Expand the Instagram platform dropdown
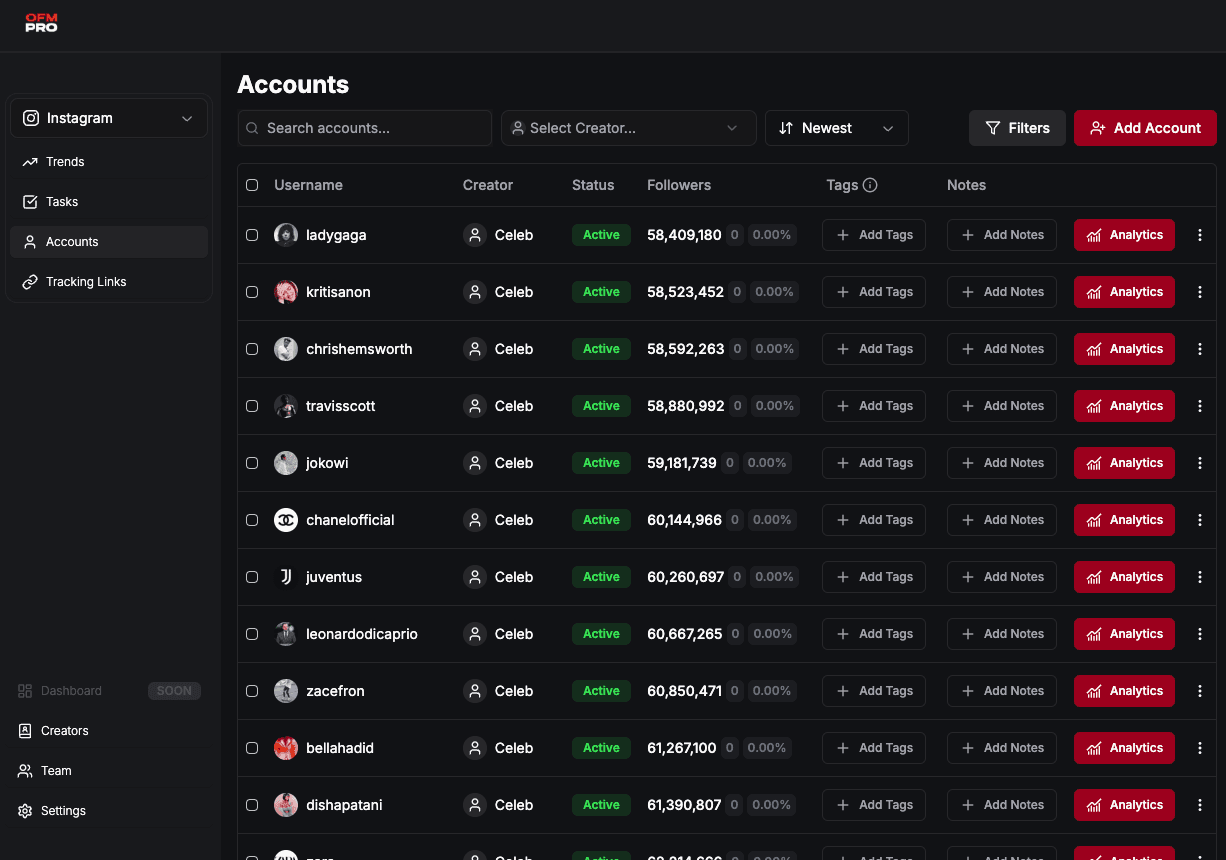 (109, 118)
